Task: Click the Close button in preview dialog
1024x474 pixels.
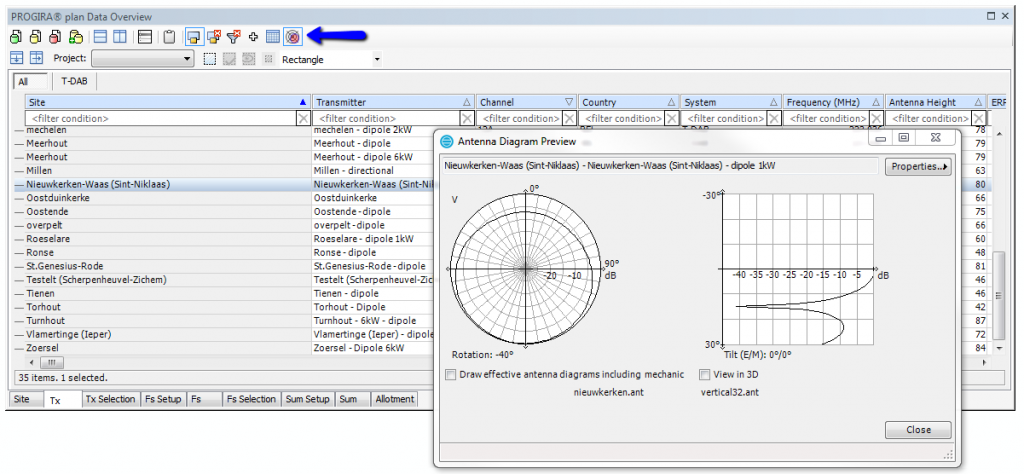Action: (918, 430)
